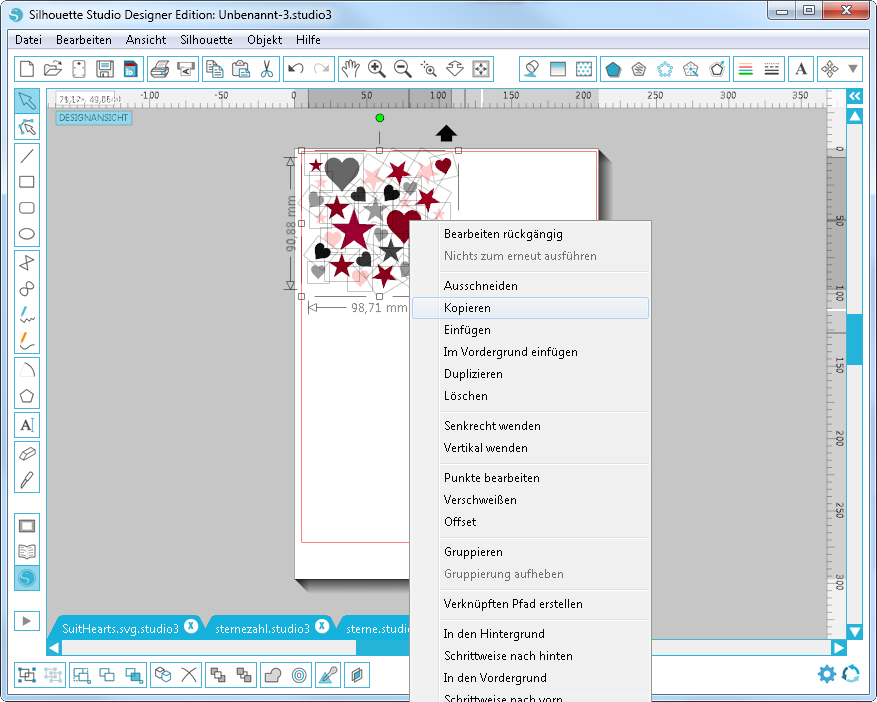Select the Eraser tool
The image size is (877, 702).
click(x=27, y=453)
